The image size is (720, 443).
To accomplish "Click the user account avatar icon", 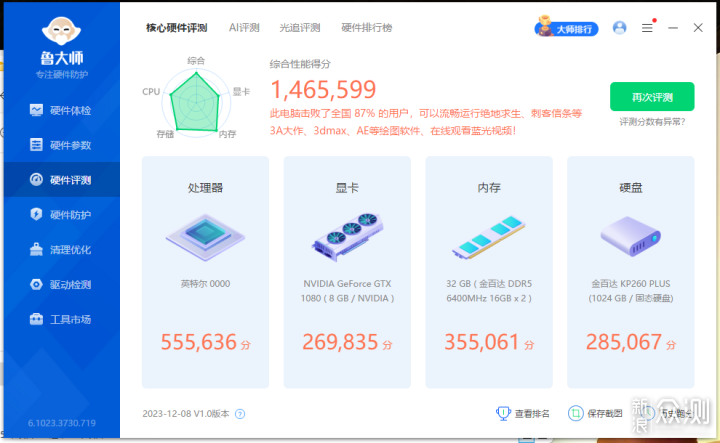I will tap(619, 28).
